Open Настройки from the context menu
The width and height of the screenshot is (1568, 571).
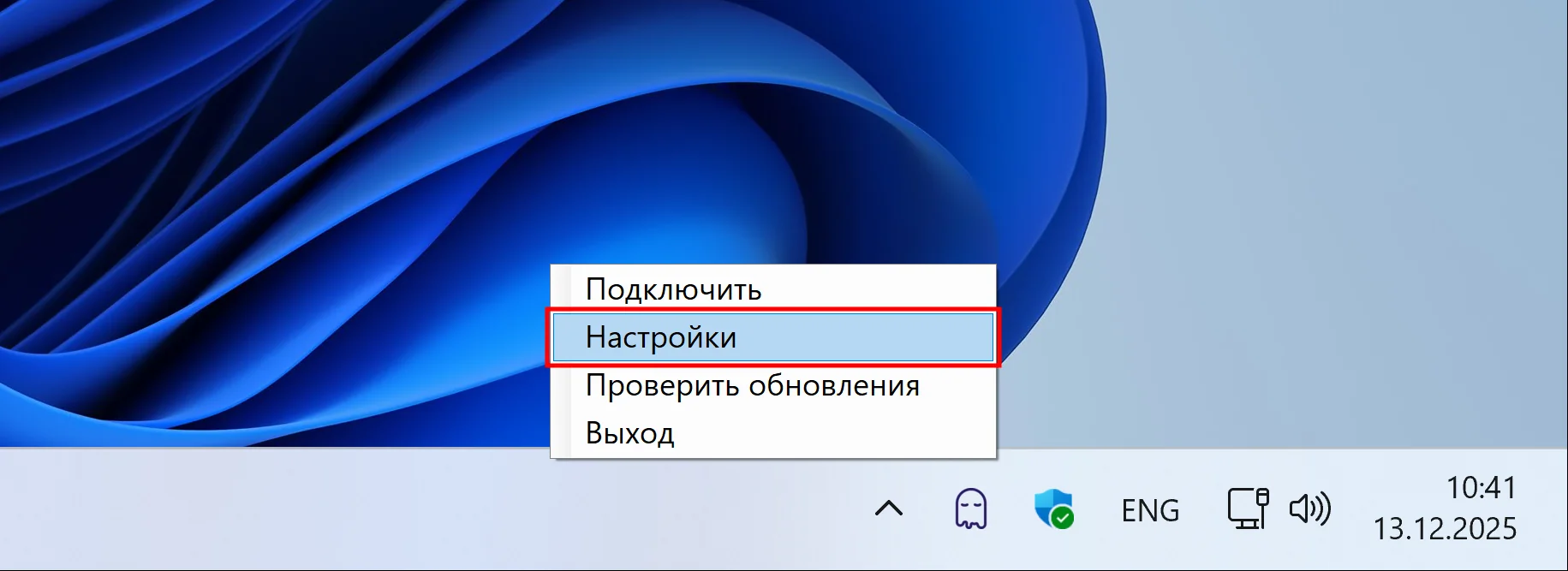[x=660, y=337]
